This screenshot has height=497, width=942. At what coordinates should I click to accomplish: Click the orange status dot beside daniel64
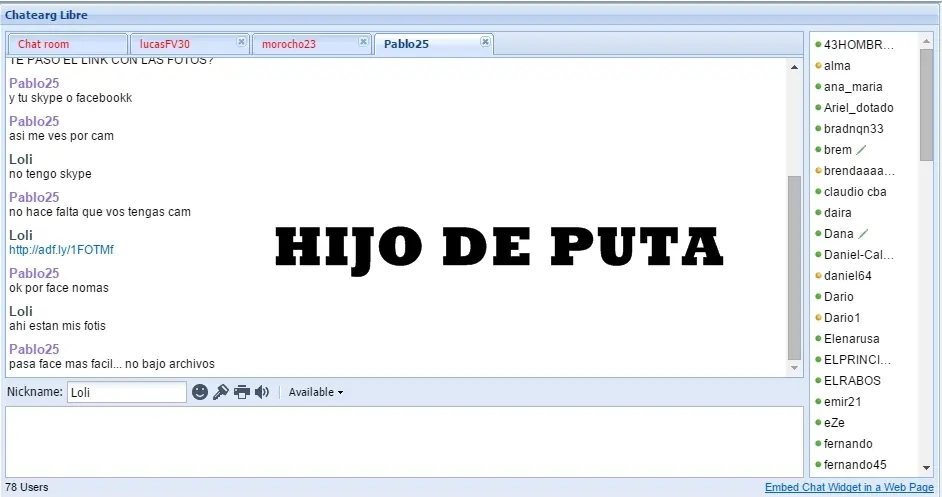818,275
